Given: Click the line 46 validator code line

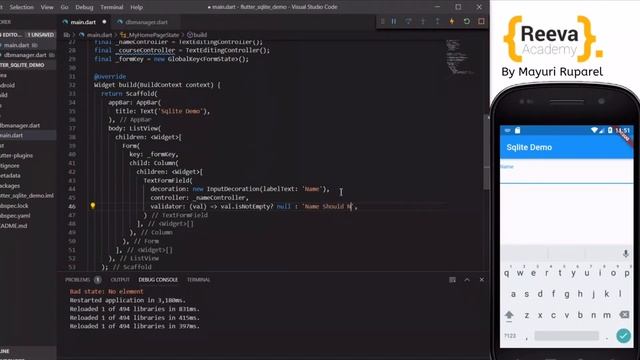Looking at the screenshot, I should pyautogui.click(x=254, y=207).
